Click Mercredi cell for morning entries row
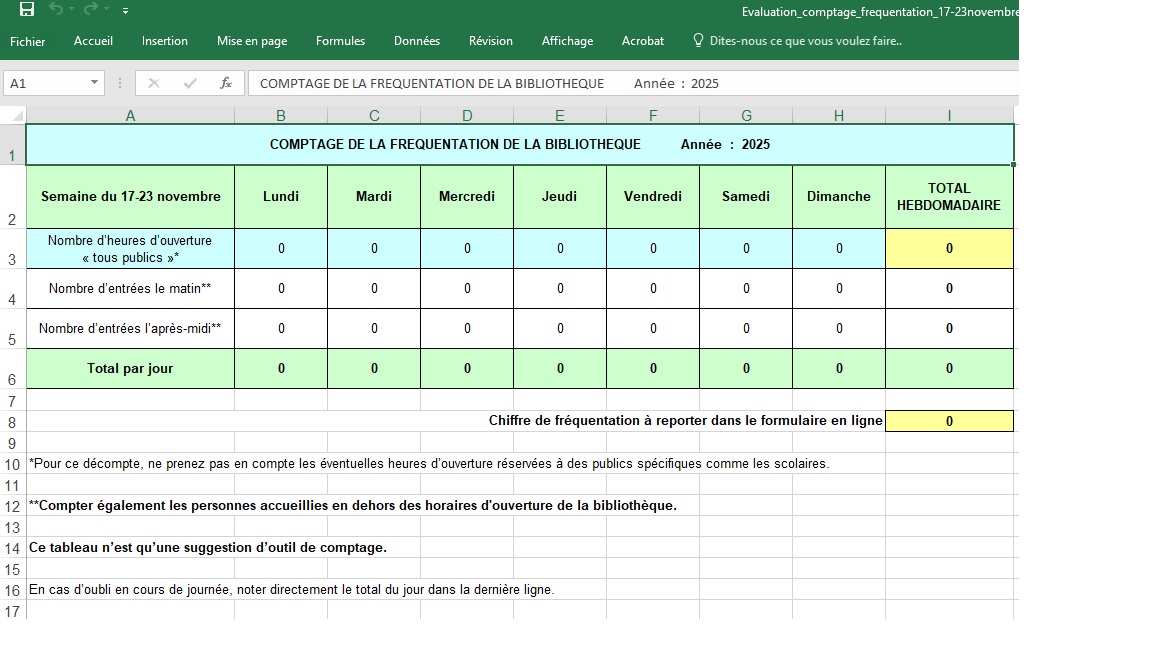This screenshot has height=648, width=1152. click(x=467, y=289)
